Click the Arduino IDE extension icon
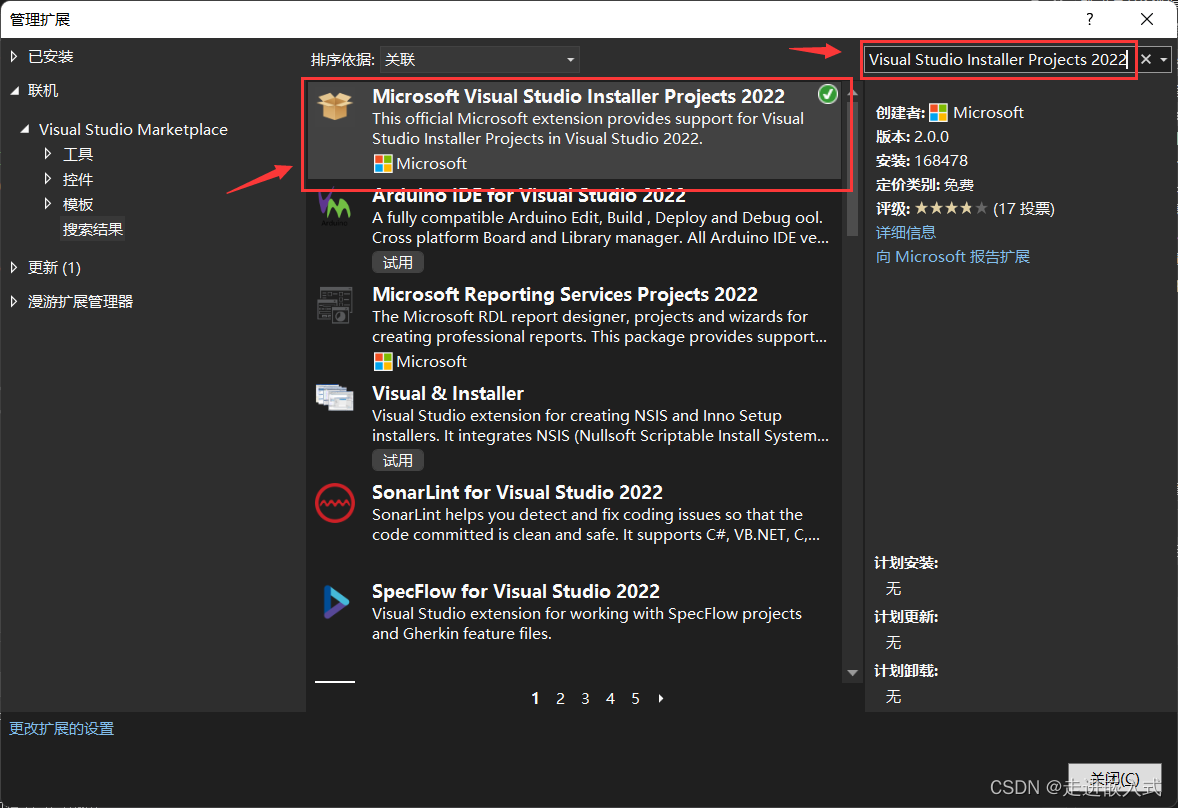1178x808 pixels. coord(334,207)
